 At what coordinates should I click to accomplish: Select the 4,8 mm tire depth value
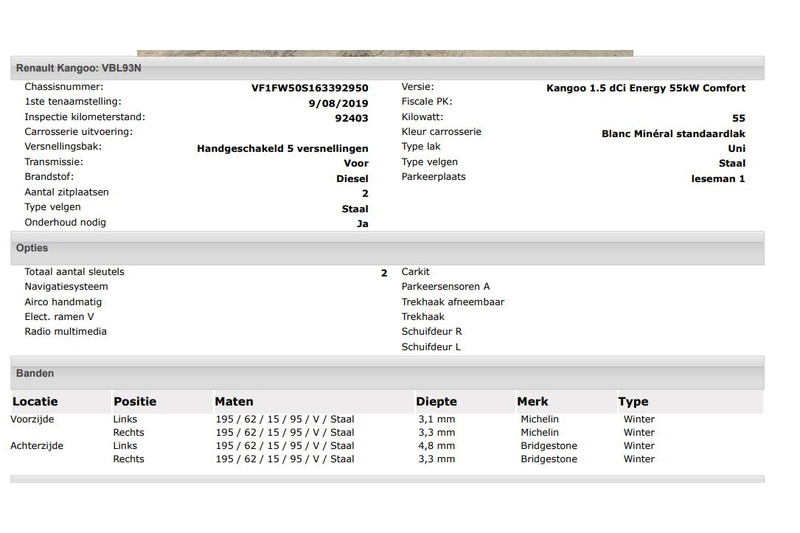436,445
